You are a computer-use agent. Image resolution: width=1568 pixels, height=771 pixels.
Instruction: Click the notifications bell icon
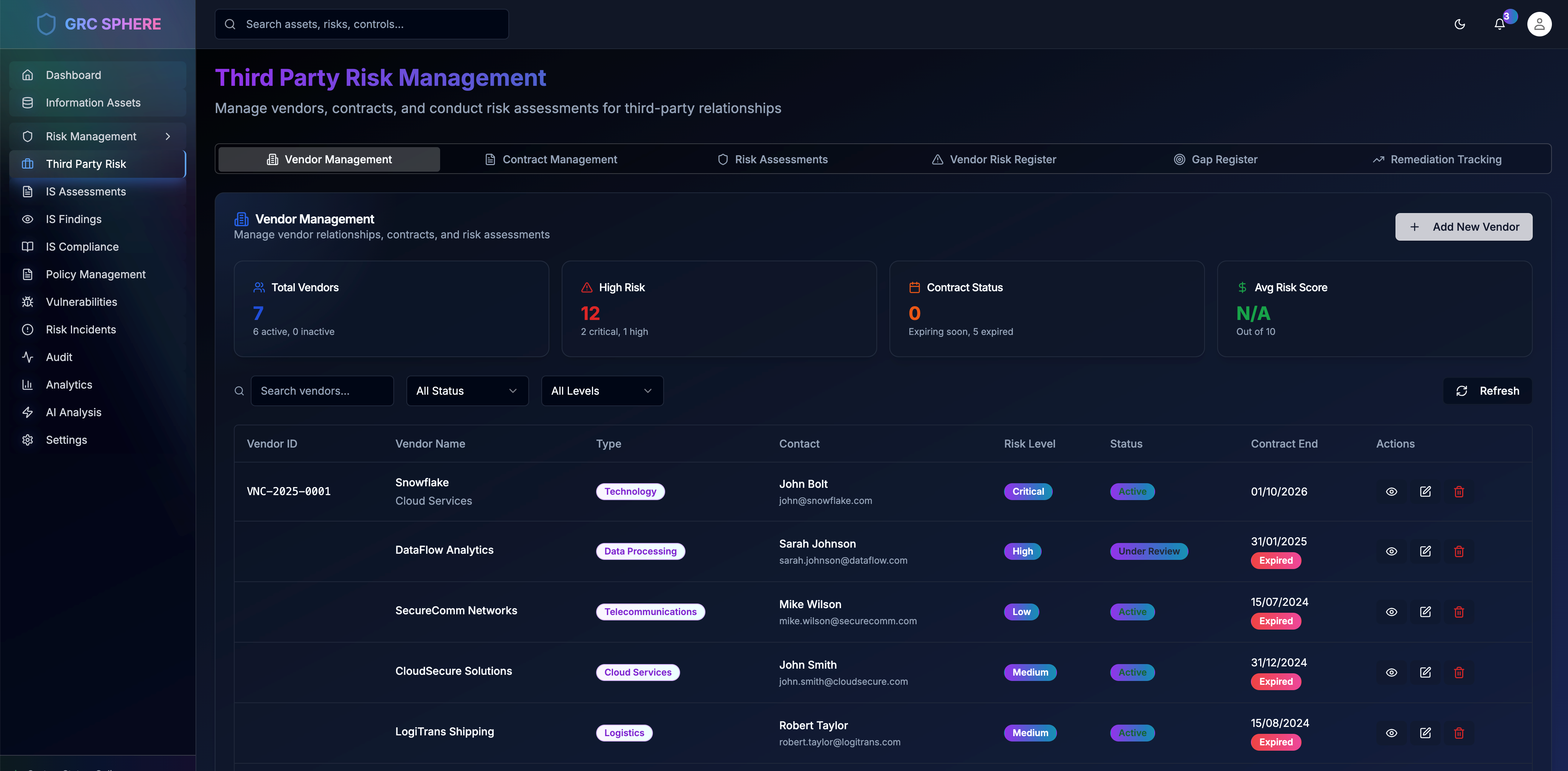pos(1499,25)
